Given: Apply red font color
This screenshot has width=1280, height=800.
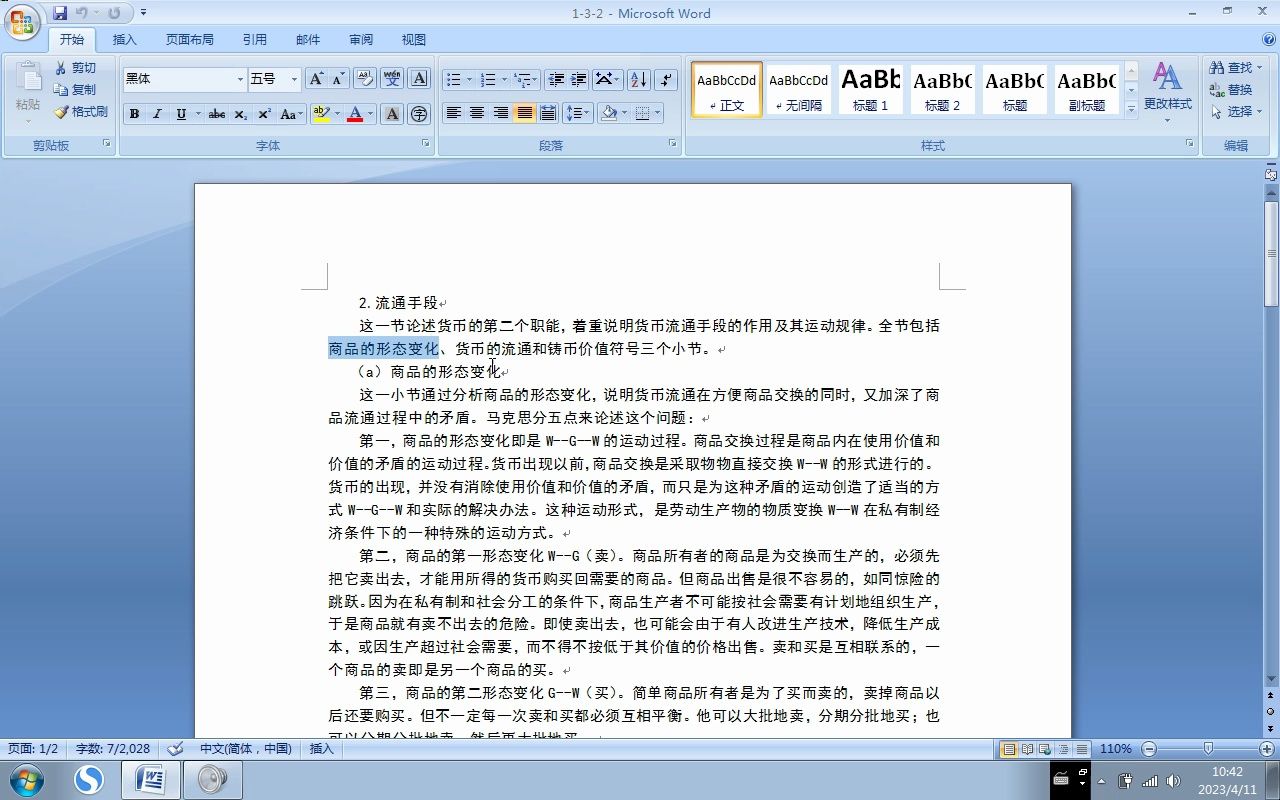Looking at the screenshot, I should (x=354, y=114).
